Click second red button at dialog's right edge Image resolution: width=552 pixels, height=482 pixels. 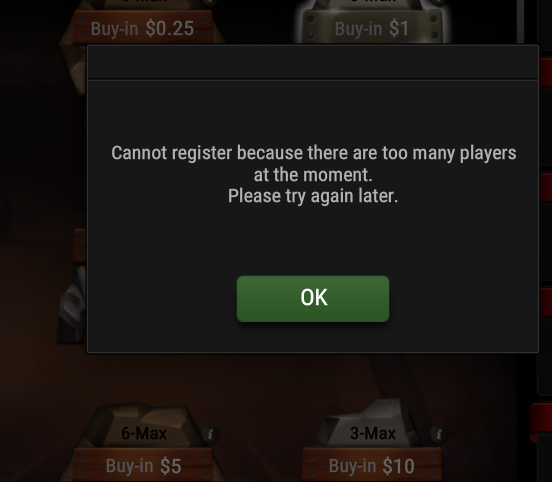click(546, 186)
